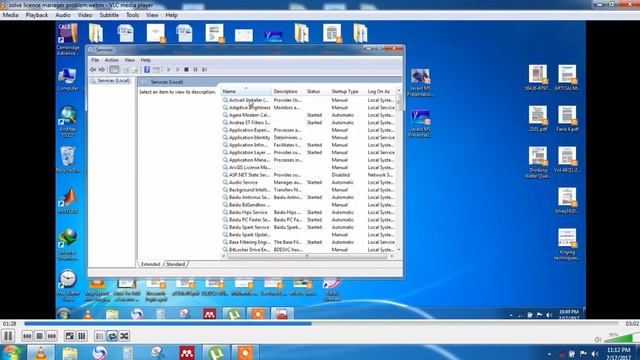Stop VLC playback

(40, 336)
